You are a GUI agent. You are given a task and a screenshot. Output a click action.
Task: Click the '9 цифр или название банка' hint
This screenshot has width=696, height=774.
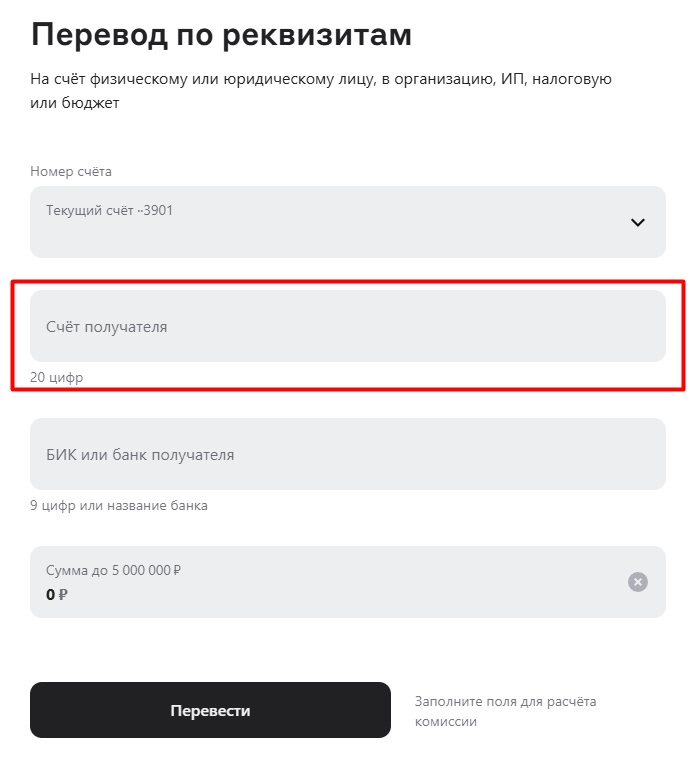point(119,506)
